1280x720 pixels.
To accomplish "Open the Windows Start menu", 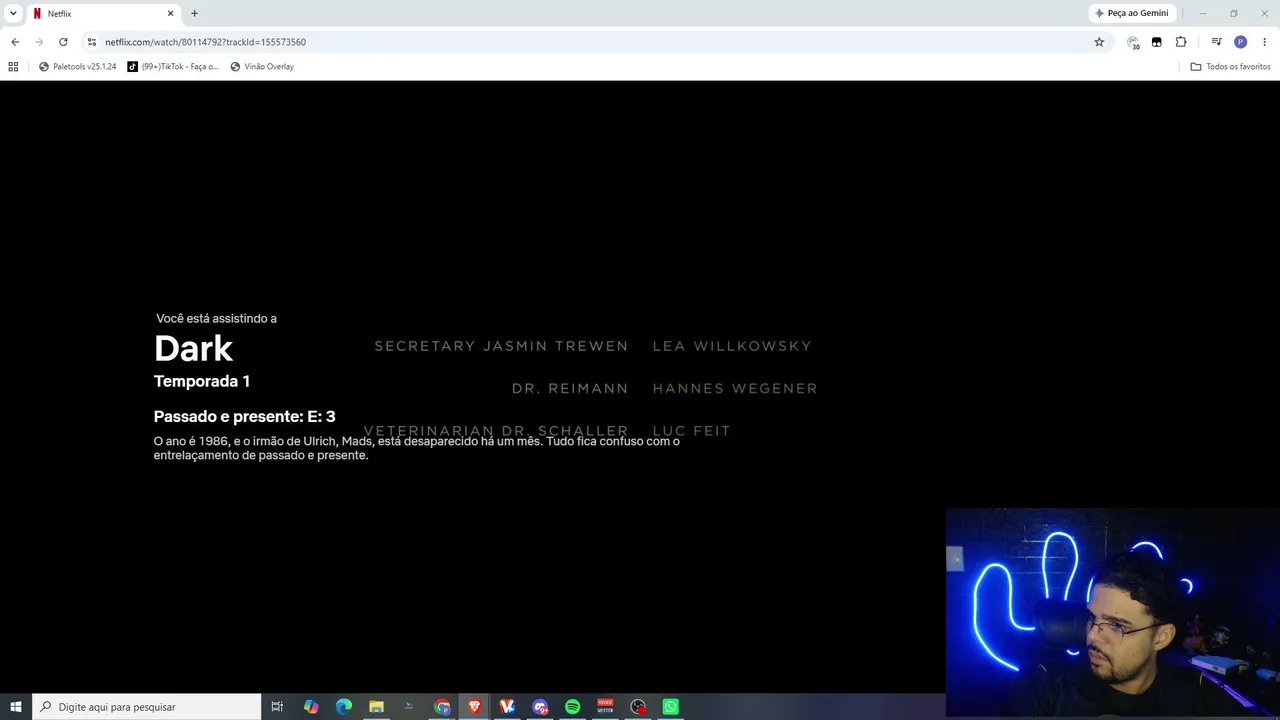I will click(16, 707).
